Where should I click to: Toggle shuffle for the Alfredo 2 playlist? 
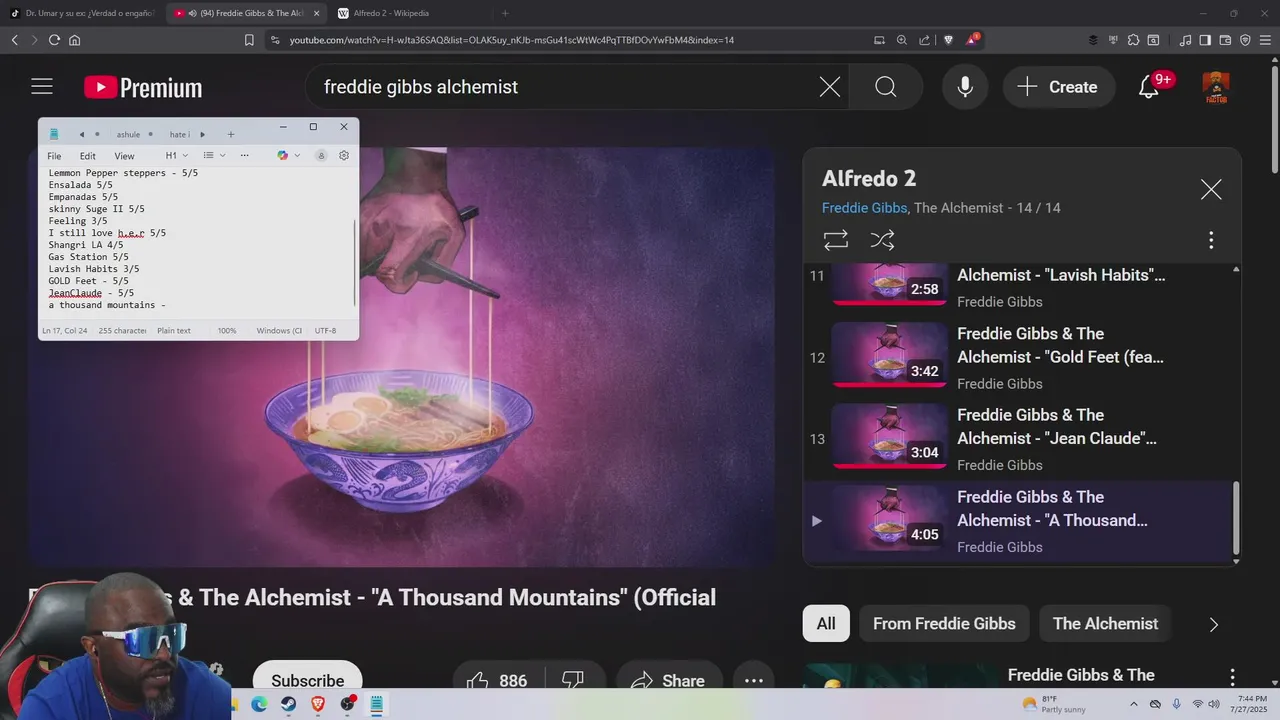coord(882,240)
